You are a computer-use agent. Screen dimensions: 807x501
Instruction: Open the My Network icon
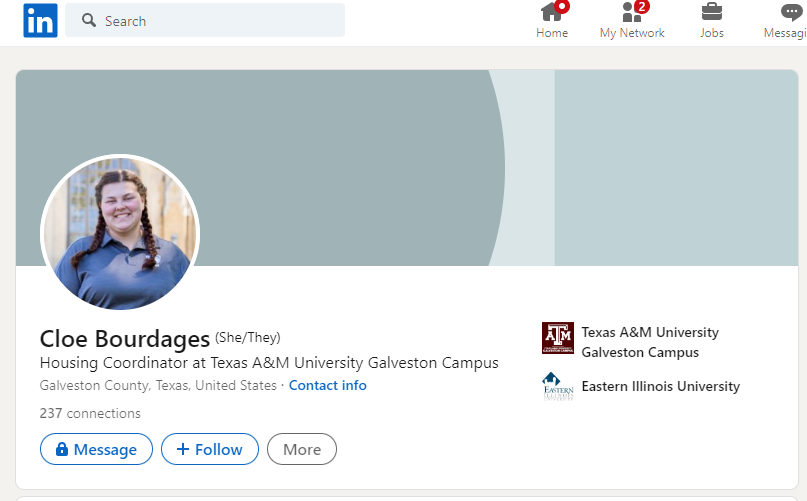coord(631,12)
